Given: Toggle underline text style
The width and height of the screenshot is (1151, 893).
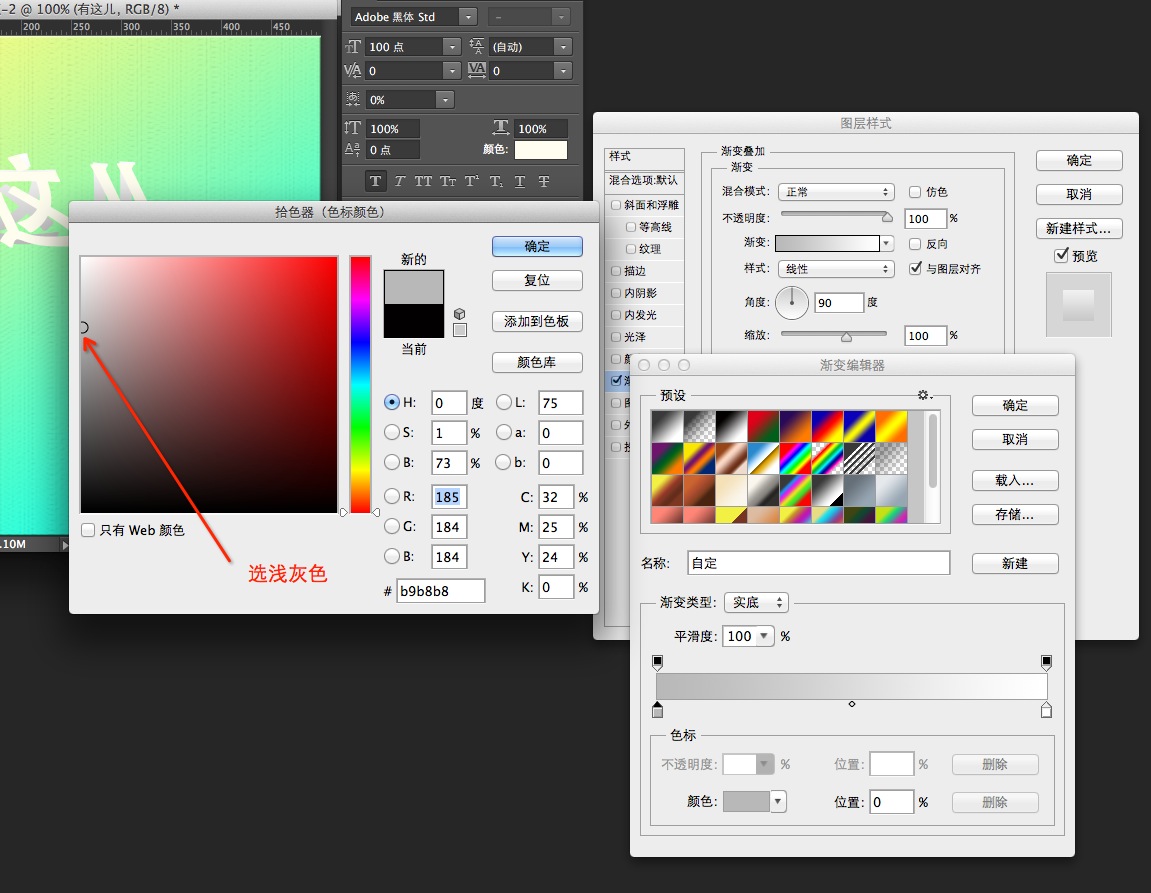Looking at the screenshot, I should click(x=520, y=181).
